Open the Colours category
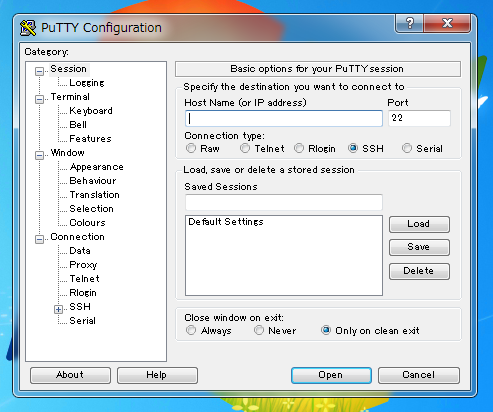Image resolution: width=493 pixels, height=412 pixels. 87,223
